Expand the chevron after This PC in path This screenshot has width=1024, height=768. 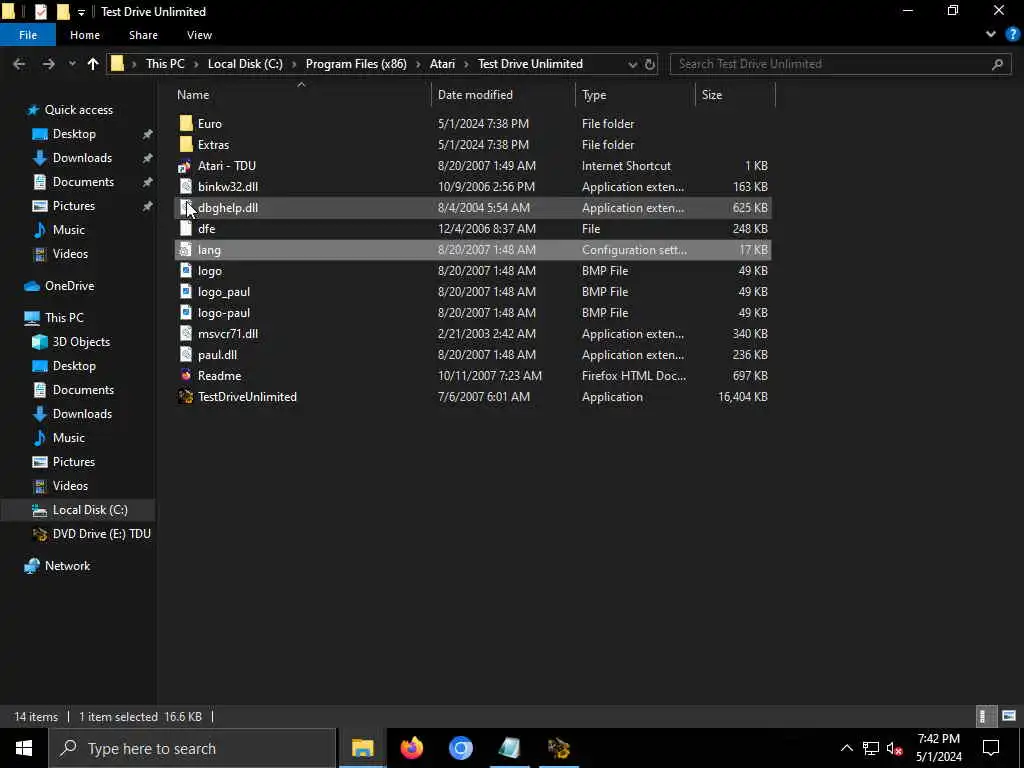[196, 64]
